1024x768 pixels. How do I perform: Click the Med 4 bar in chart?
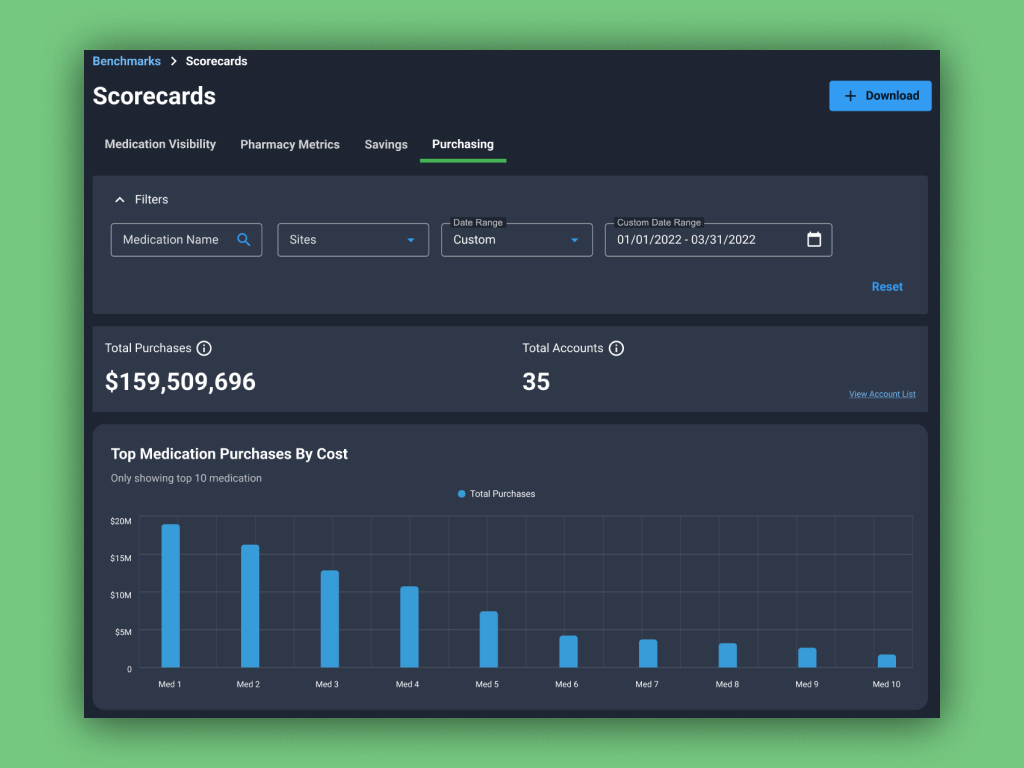[x=409, y=627]
